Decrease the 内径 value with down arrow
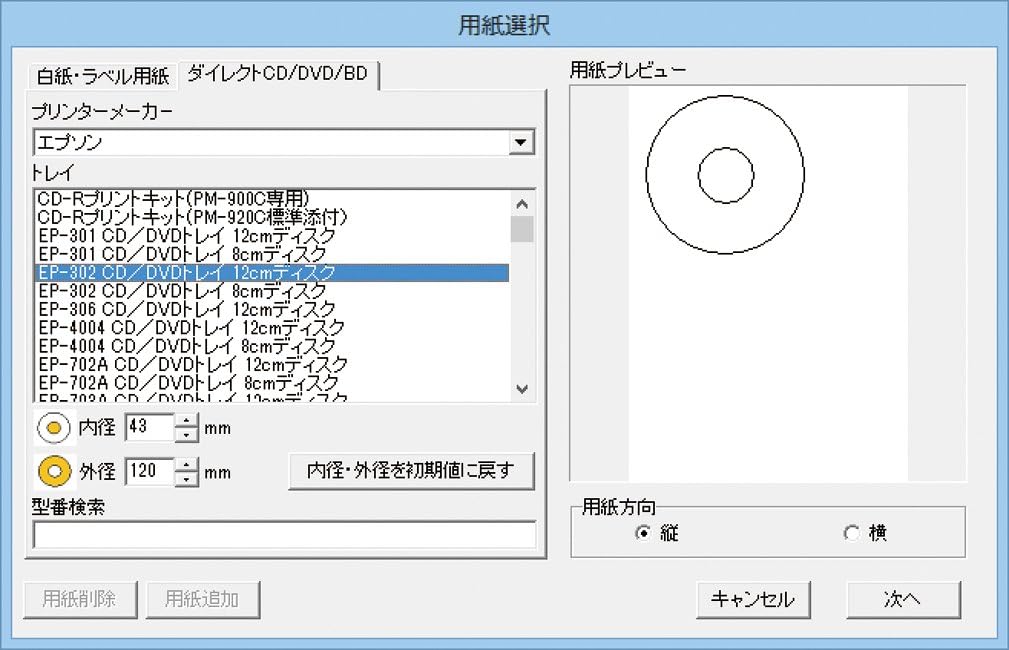1009x650 pixels. tap(187, 435)
